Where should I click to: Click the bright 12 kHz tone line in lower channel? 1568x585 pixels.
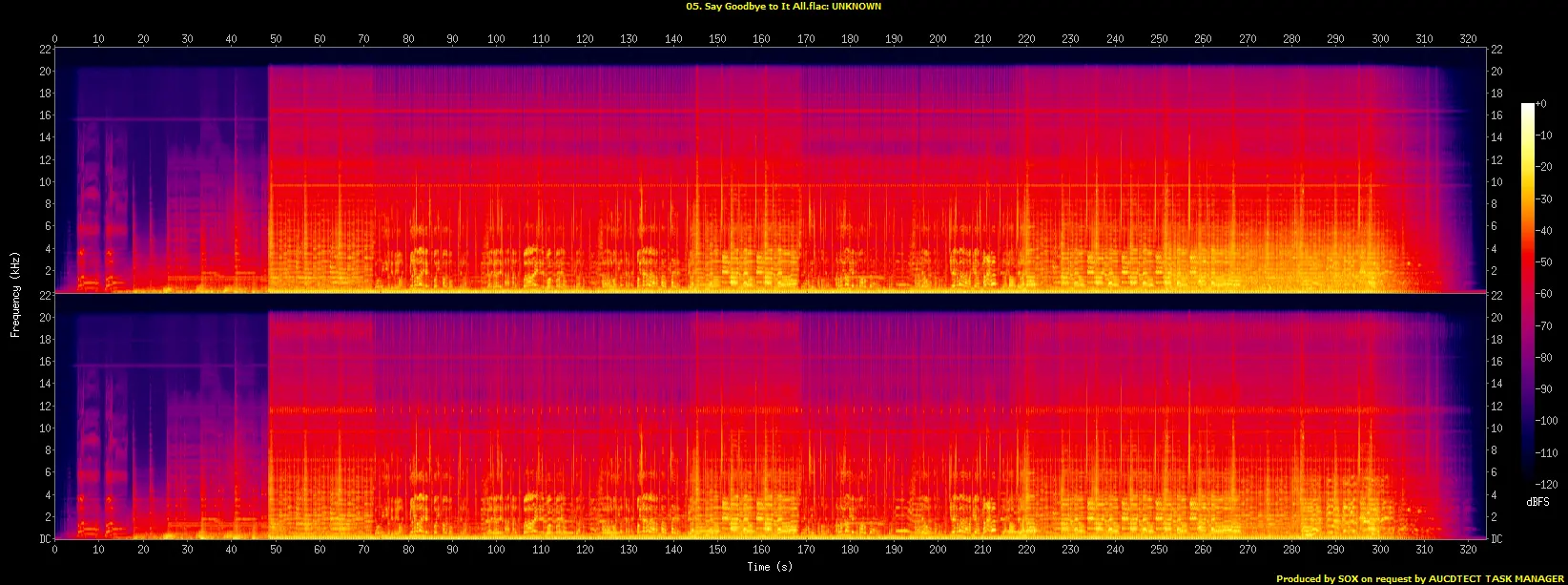(763, 409)
